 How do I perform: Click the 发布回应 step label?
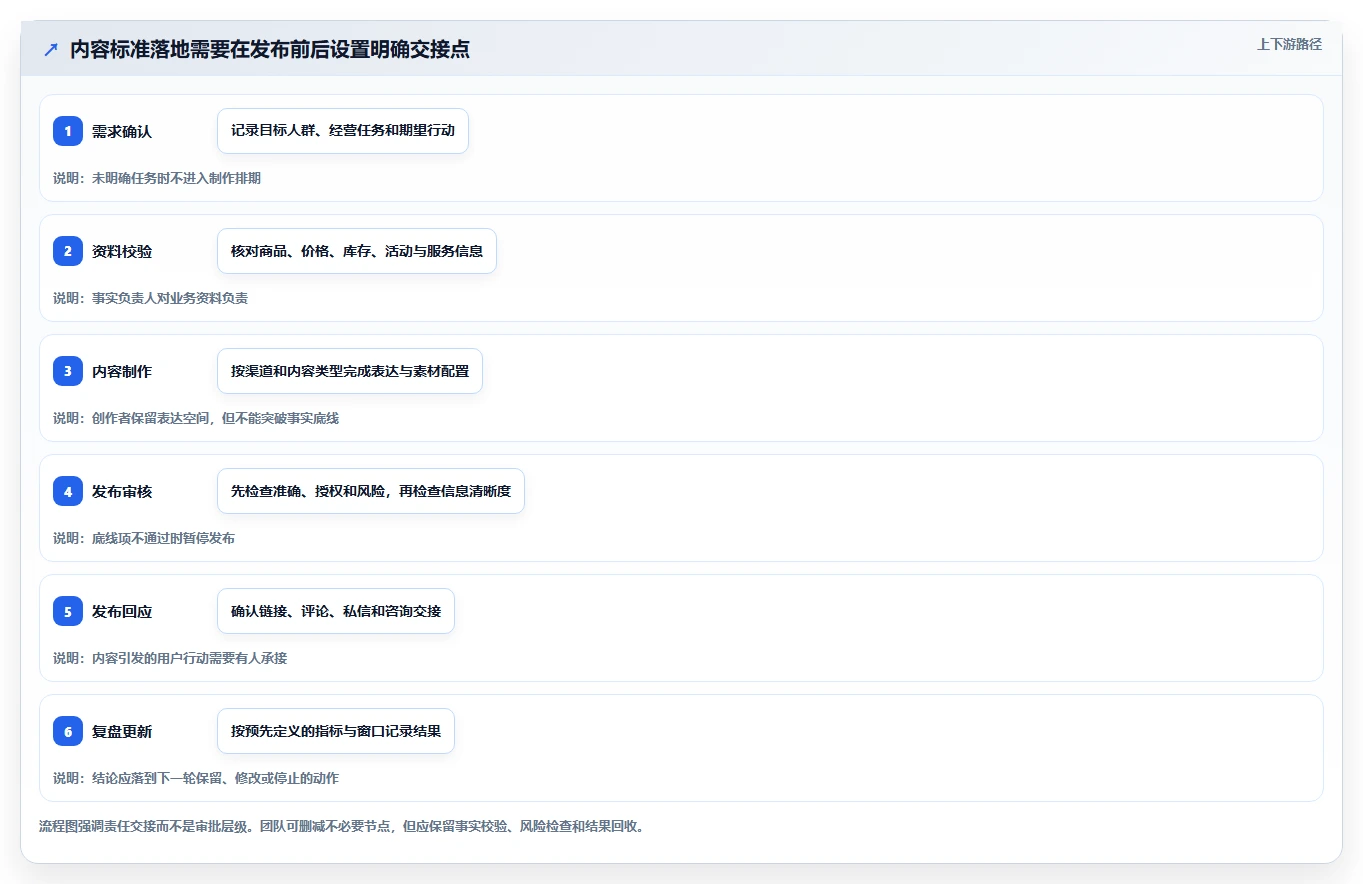coord(122,611)
